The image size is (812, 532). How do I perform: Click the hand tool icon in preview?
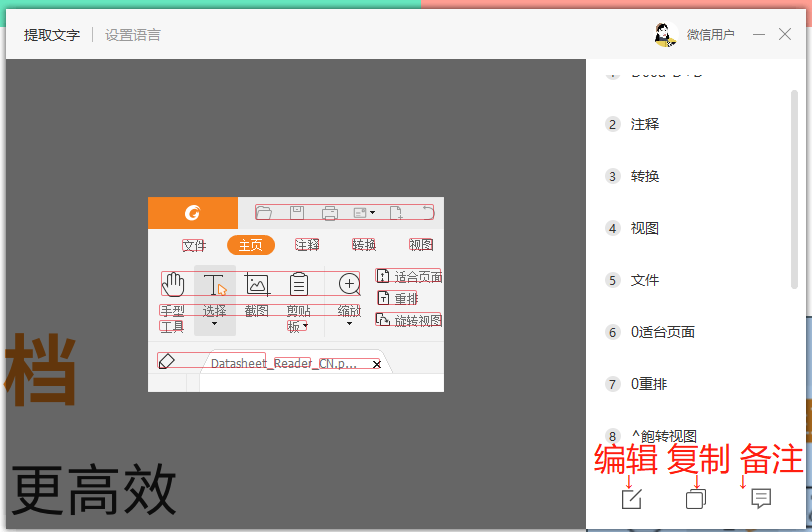(x=173, y=284)
